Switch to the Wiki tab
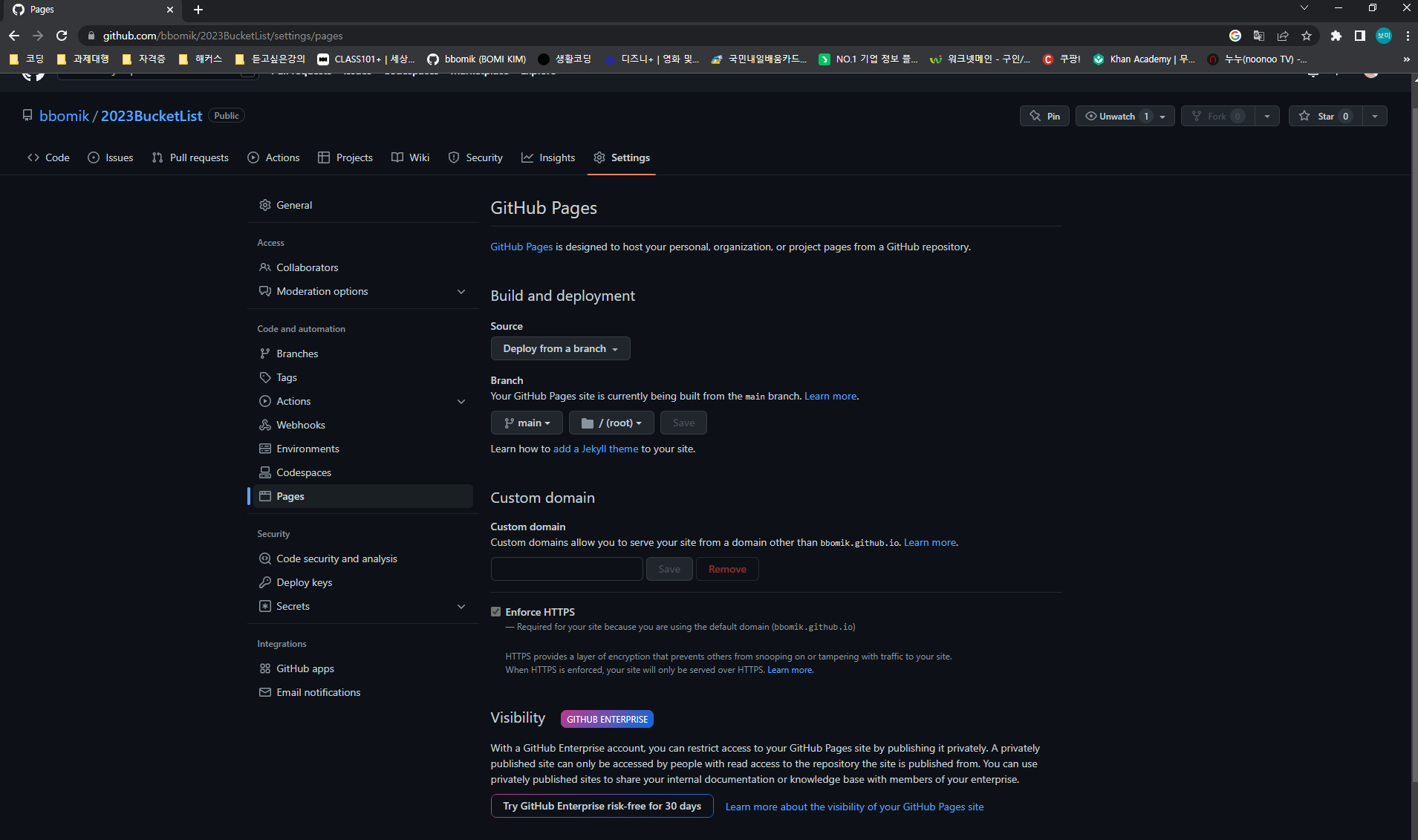This screenshot has height=840, width=1418. point(411,157)
